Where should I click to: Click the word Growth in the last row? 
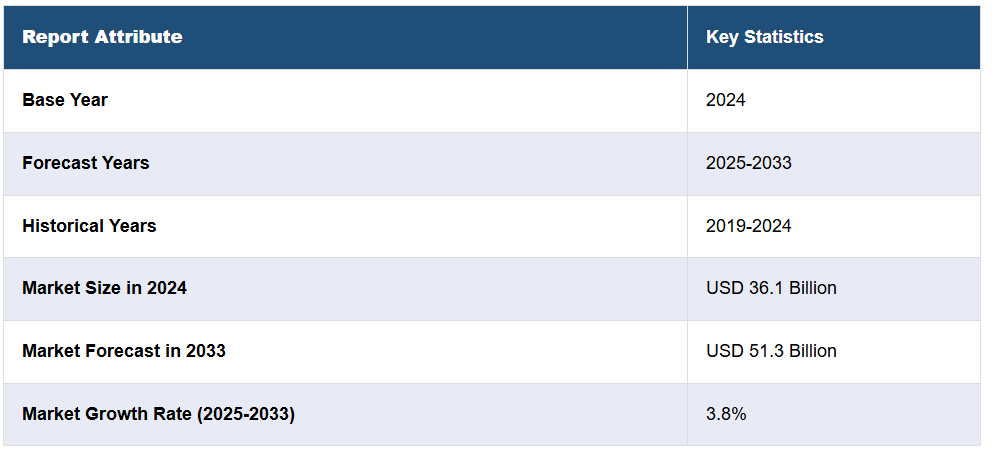(112, 414)
